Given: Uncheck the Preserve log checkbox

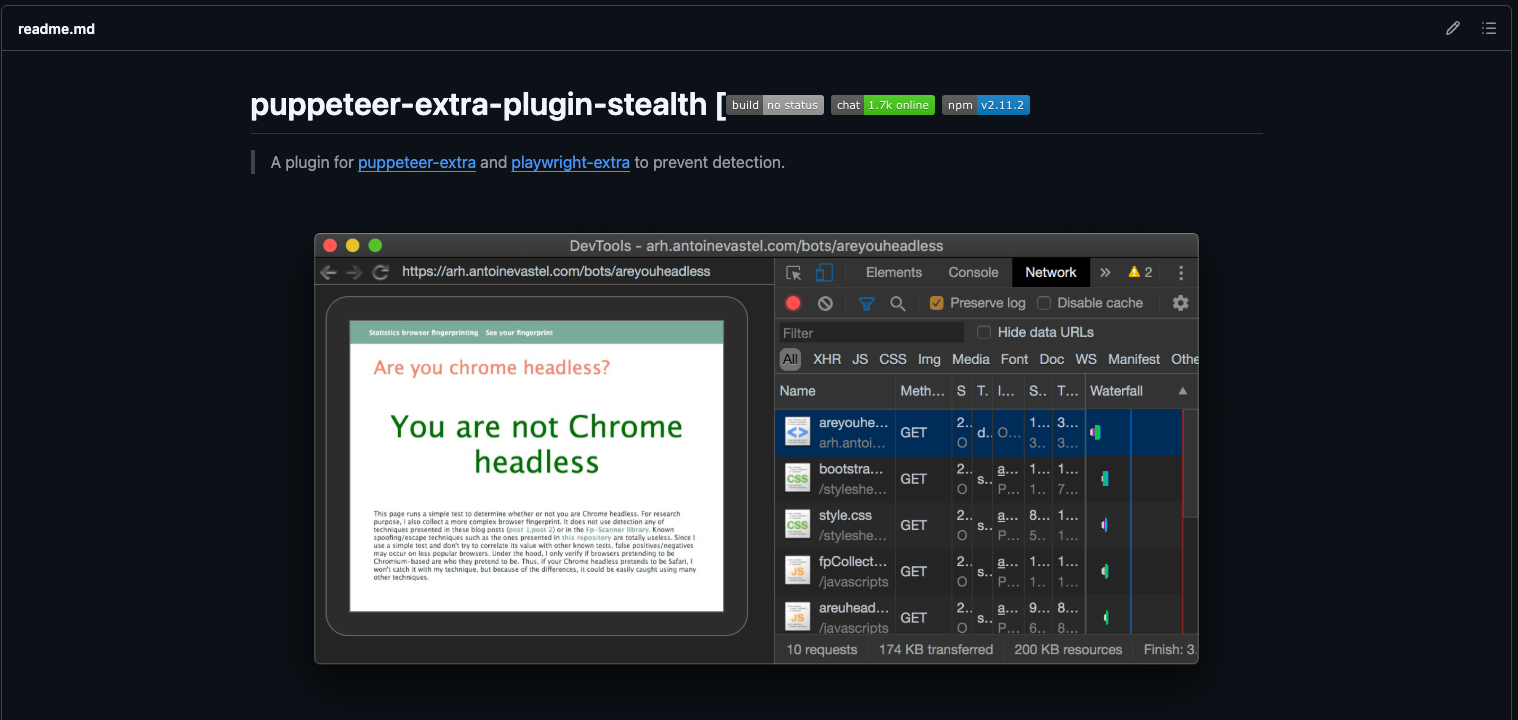Looking at the screenshot, I should 936,302.
